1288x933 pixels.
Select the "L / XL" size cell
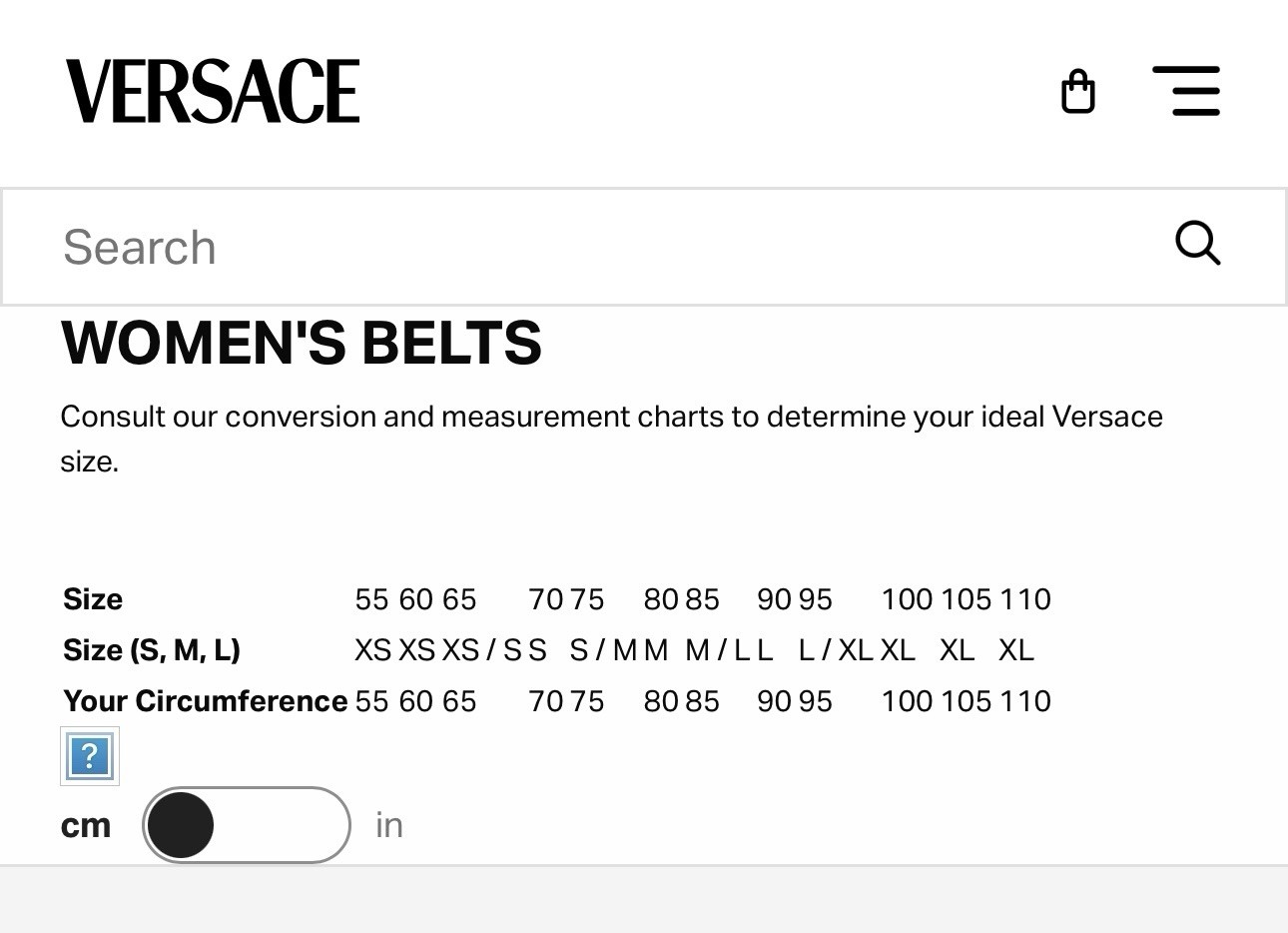(x=836, y=650)
